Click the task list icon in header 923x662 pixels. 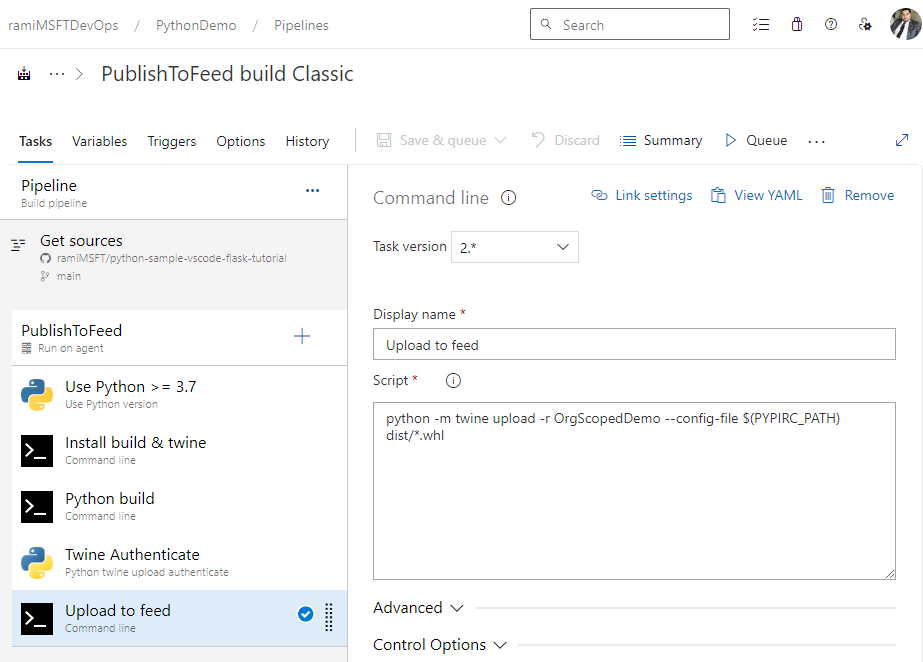[x=761, y=25]
